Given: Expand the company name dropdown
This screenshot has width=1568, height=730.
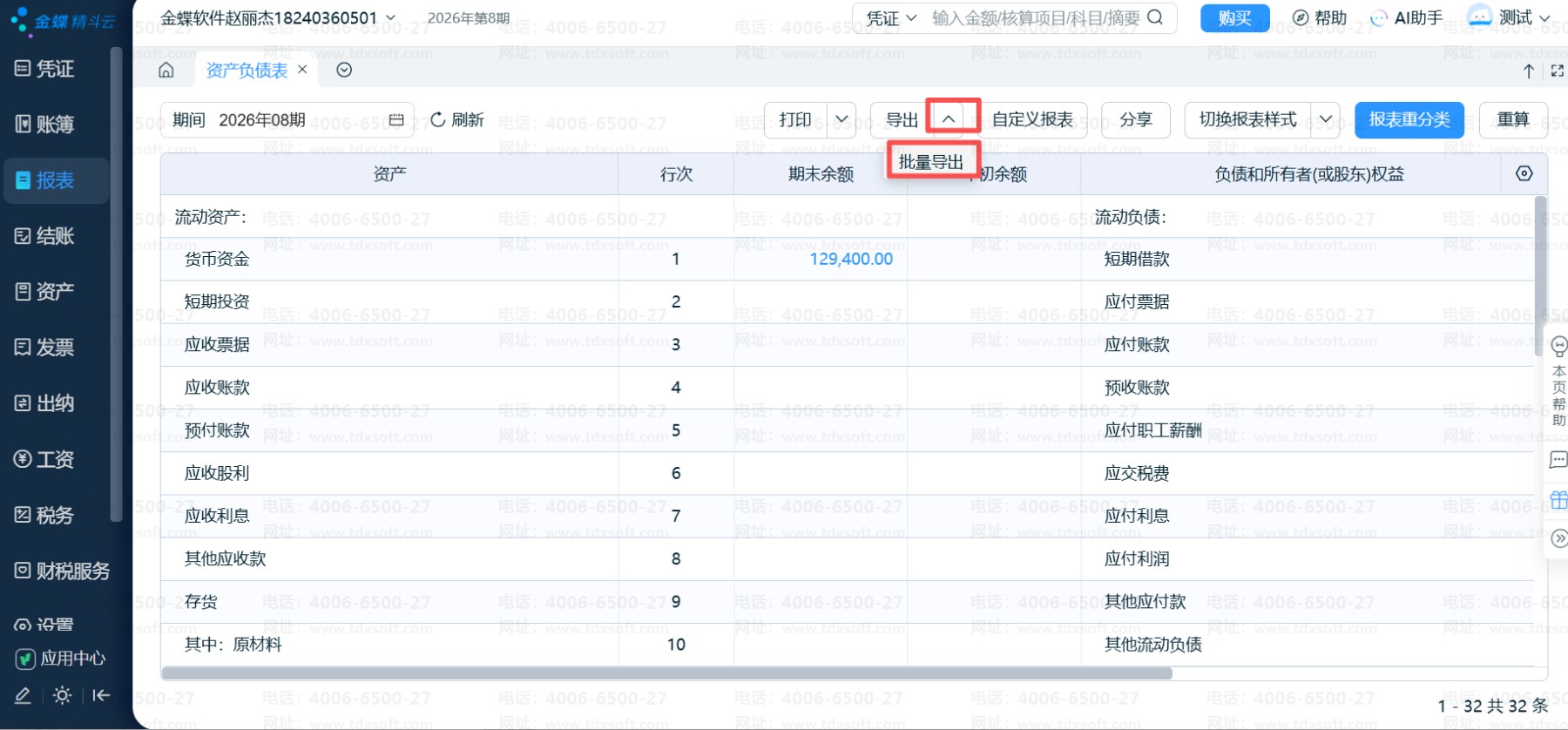Looking at the screenshot, I should [390, 17].
